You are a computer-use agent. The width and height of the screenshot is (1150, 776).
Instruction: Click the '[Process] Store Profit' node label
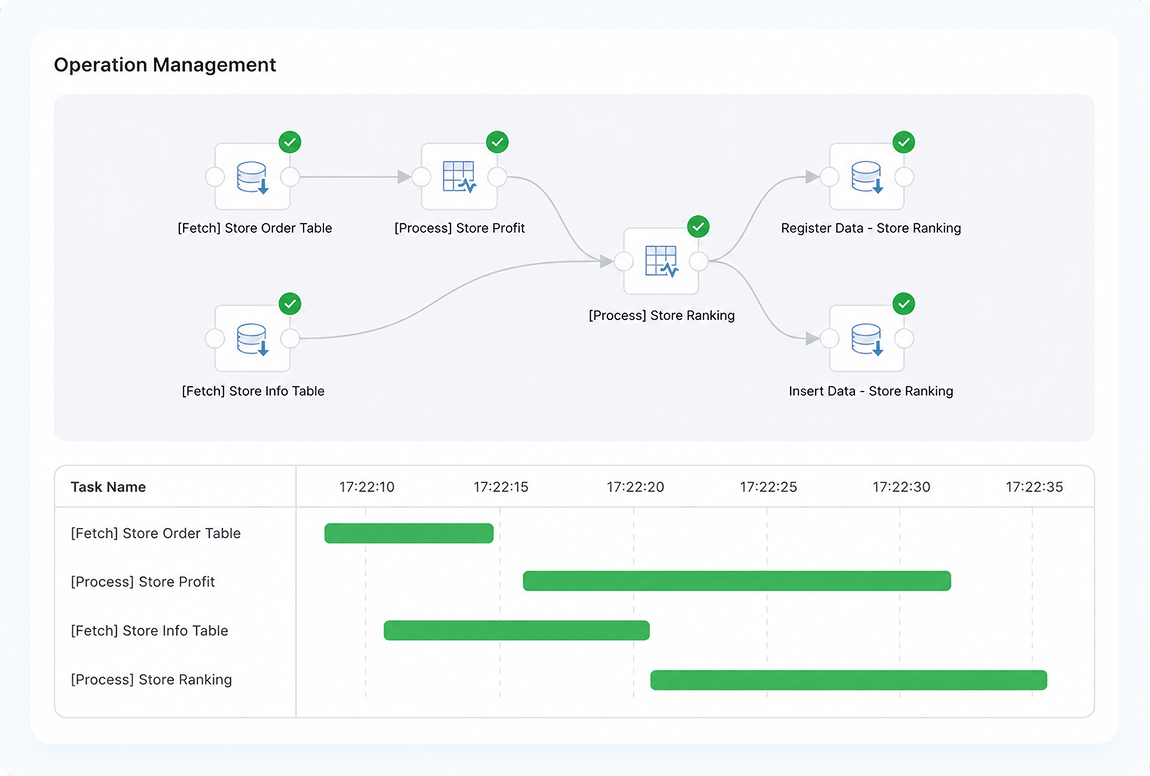[460, 228]
